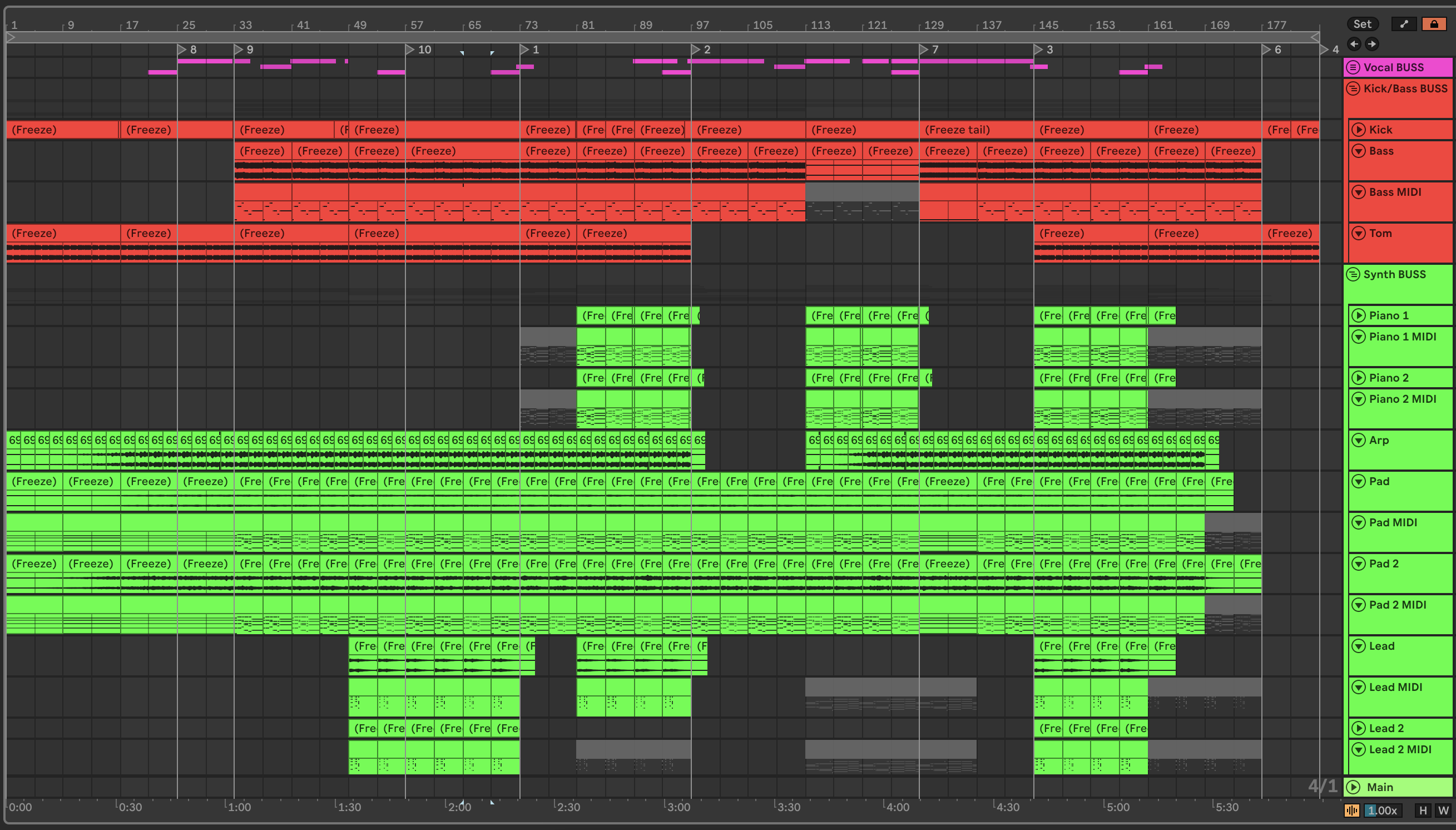Collapse the Bass MIDI track
This screenshot has width=1456, height=830.
click(x=1359, y=192)
